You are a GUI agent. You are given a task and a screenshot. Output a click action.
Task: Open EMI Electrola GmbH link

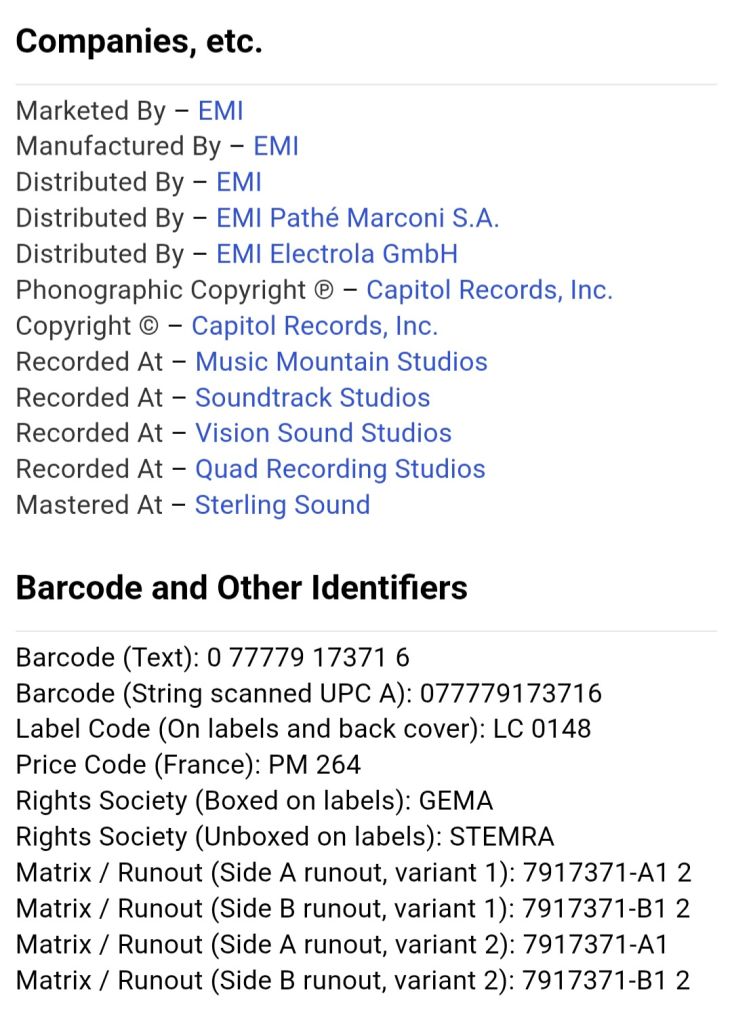337,253
